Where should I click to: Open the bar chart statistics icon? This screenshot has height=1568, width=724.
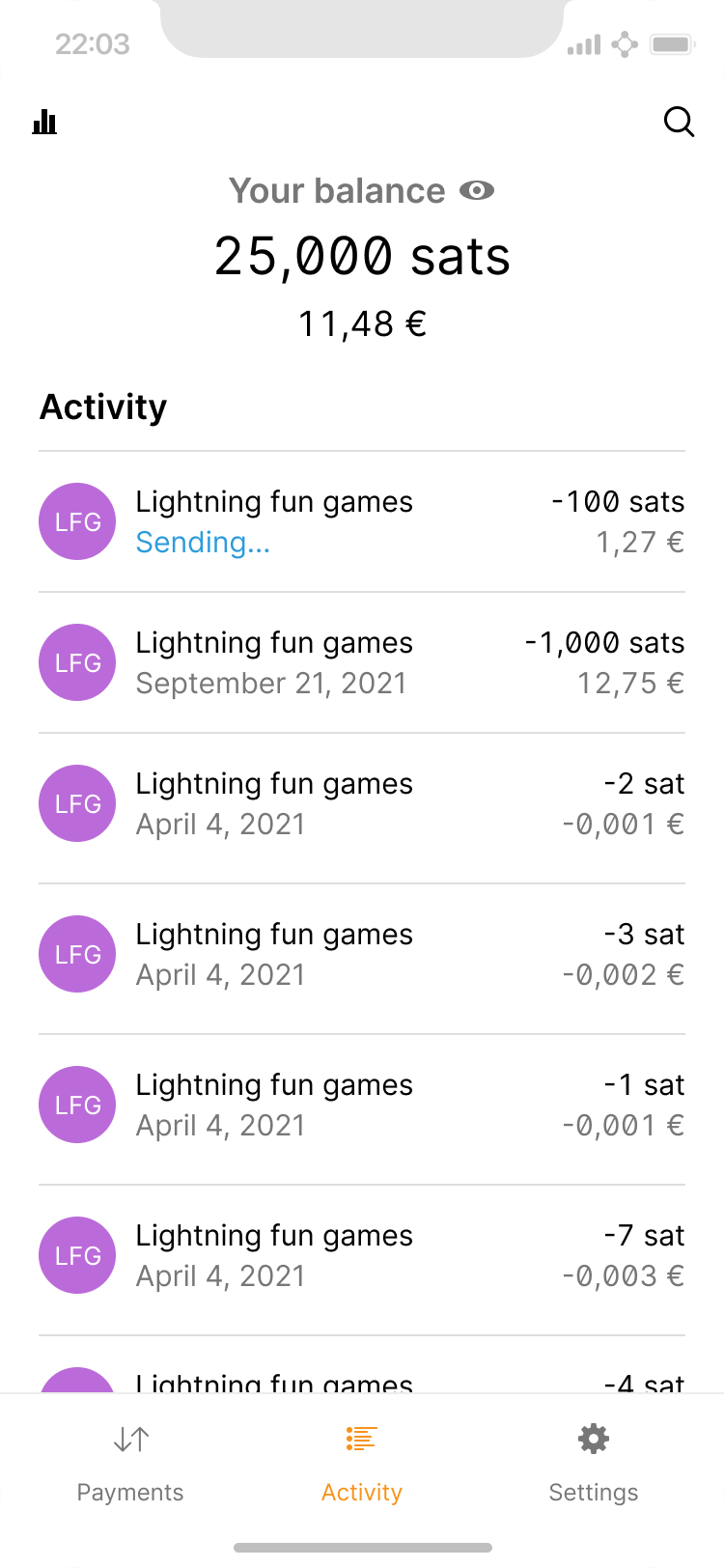(44, 123)
